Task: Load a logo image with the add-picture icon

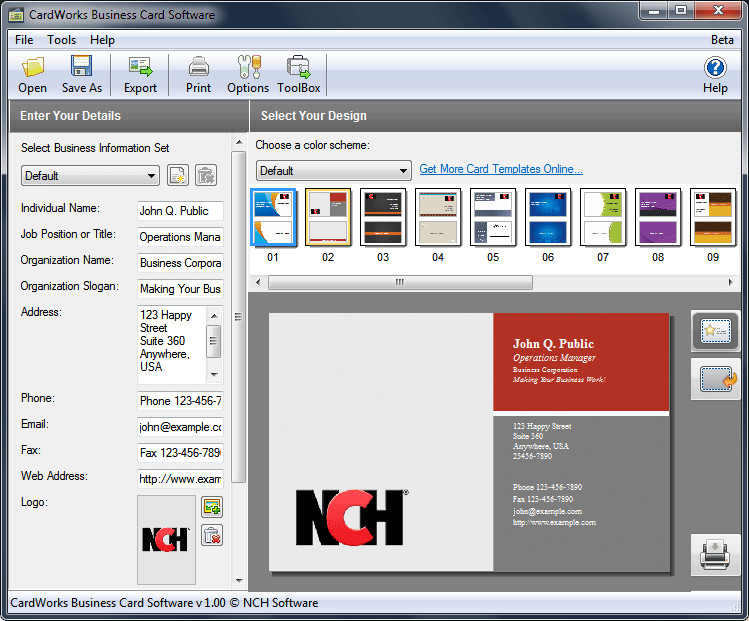Action: 212,507
